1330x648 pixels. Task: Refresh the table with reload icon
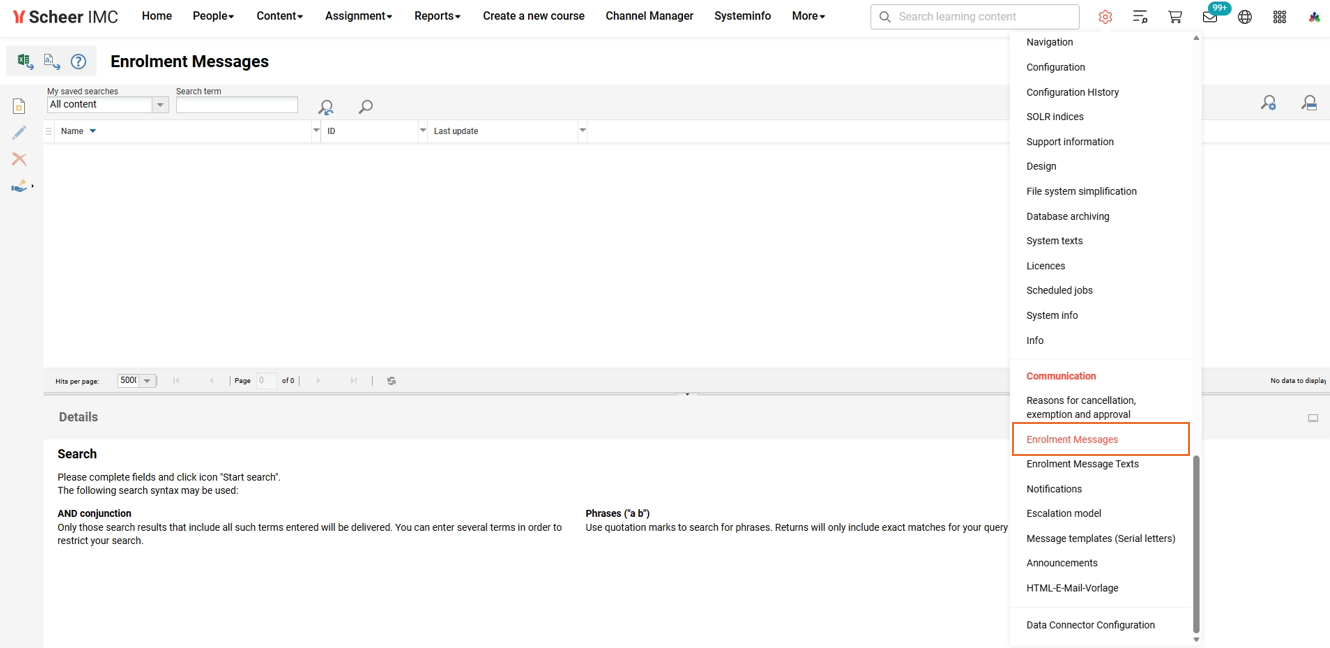click(x=391, y=381)
